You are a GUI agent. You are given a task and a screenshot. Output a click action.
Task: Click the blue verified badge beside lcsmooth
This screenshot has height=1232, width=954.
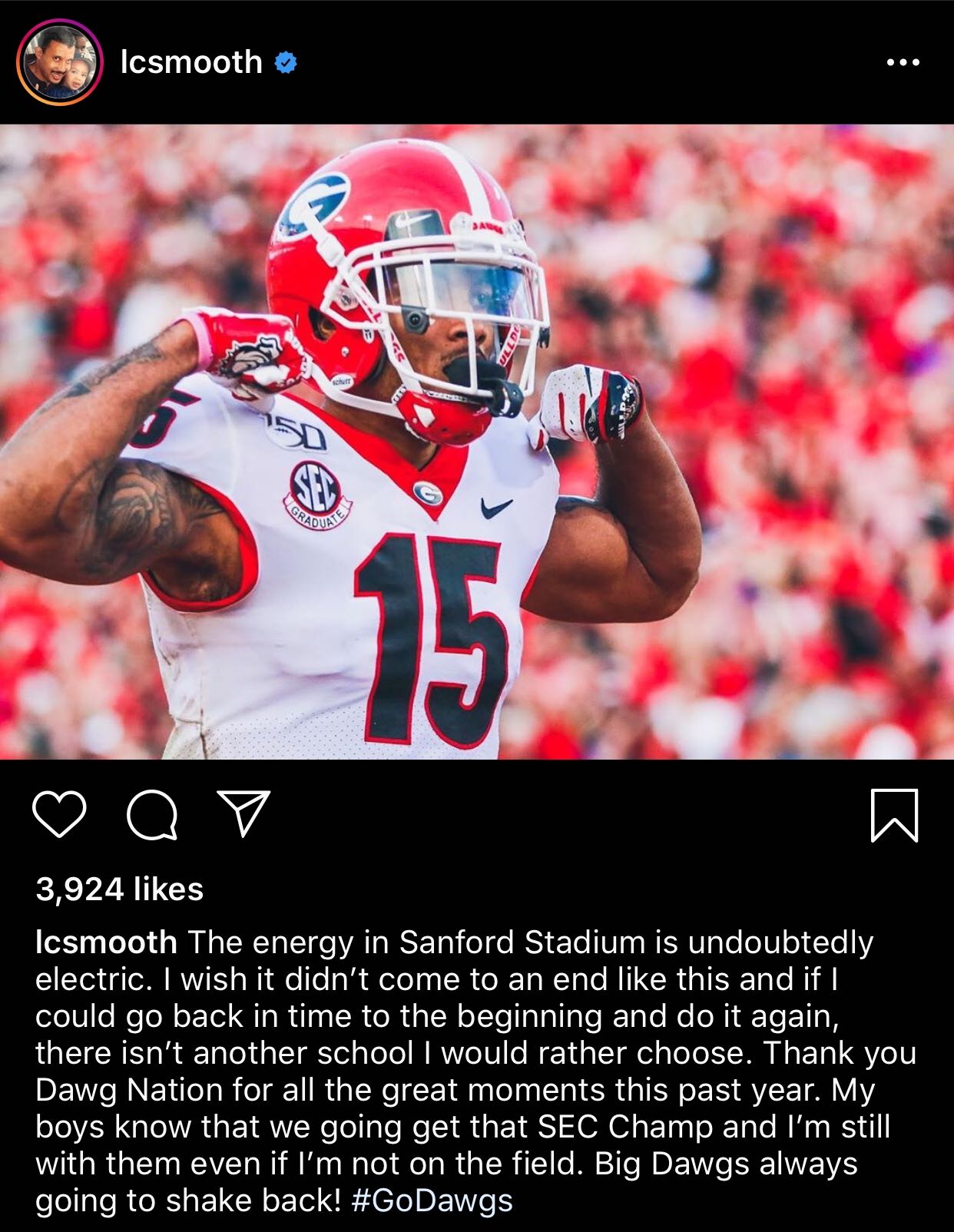click(x=286, y=62)
